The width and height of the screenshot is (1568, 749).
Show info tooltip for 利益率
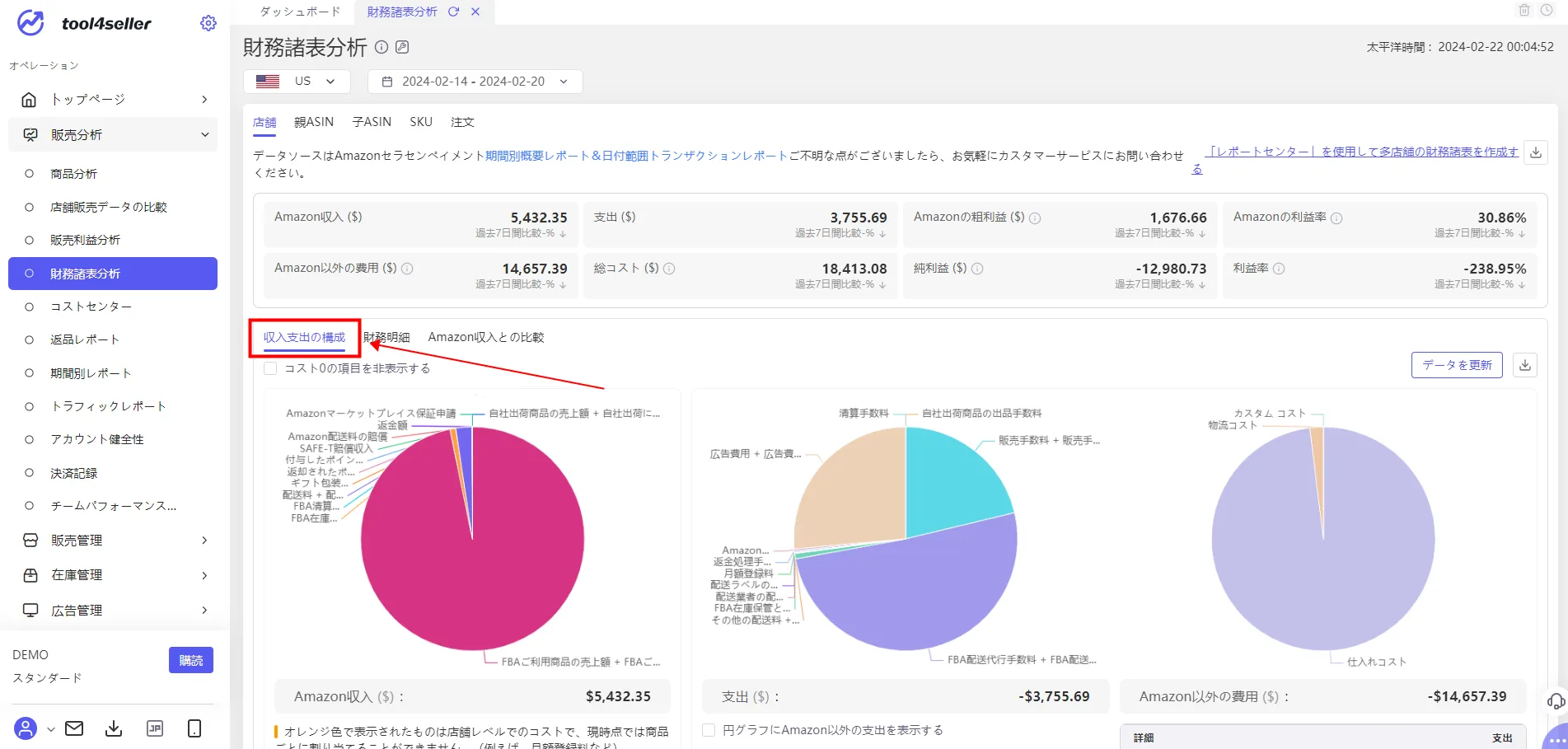1279,269
